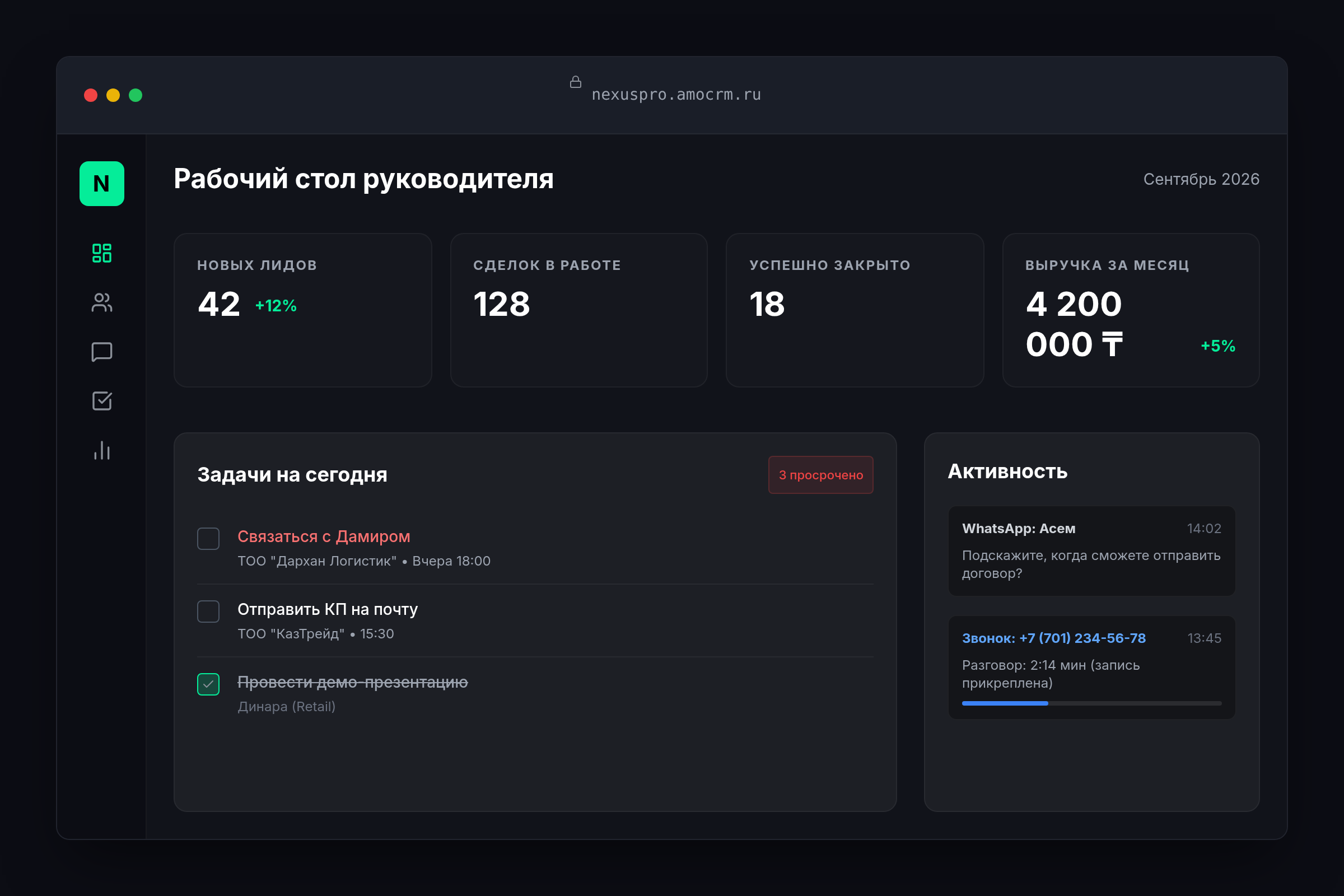Screen dimensions: 1344x896
Task: Click the 'Сентябрь 2026' period label
Action: click(x=1201, y=179)
